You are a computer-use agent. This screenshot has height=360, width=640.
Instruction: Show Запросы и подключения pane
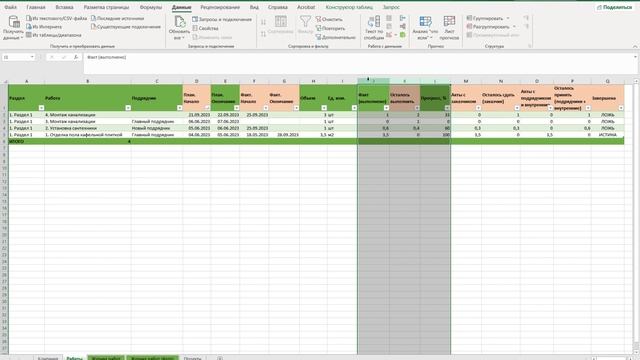tap(222, 19)
